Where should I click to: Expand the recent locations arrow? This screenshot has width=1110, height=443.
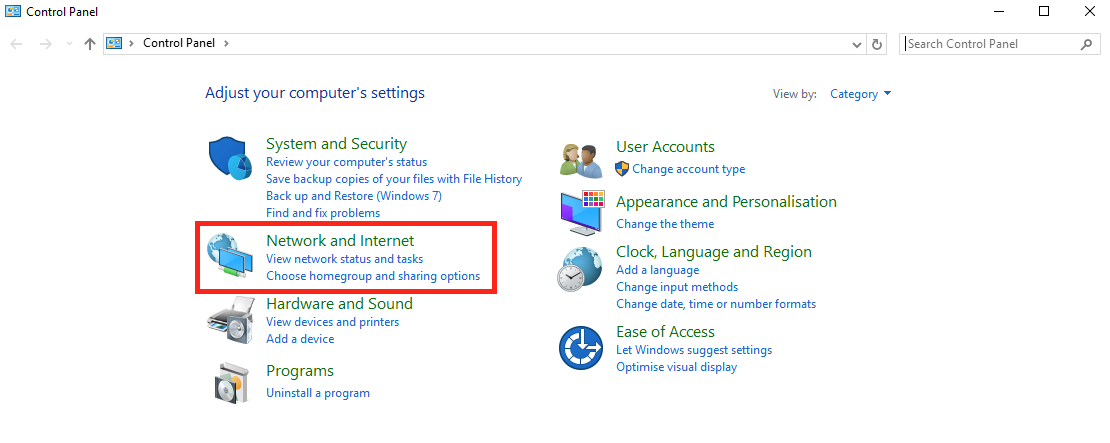(x=69, y=44)
